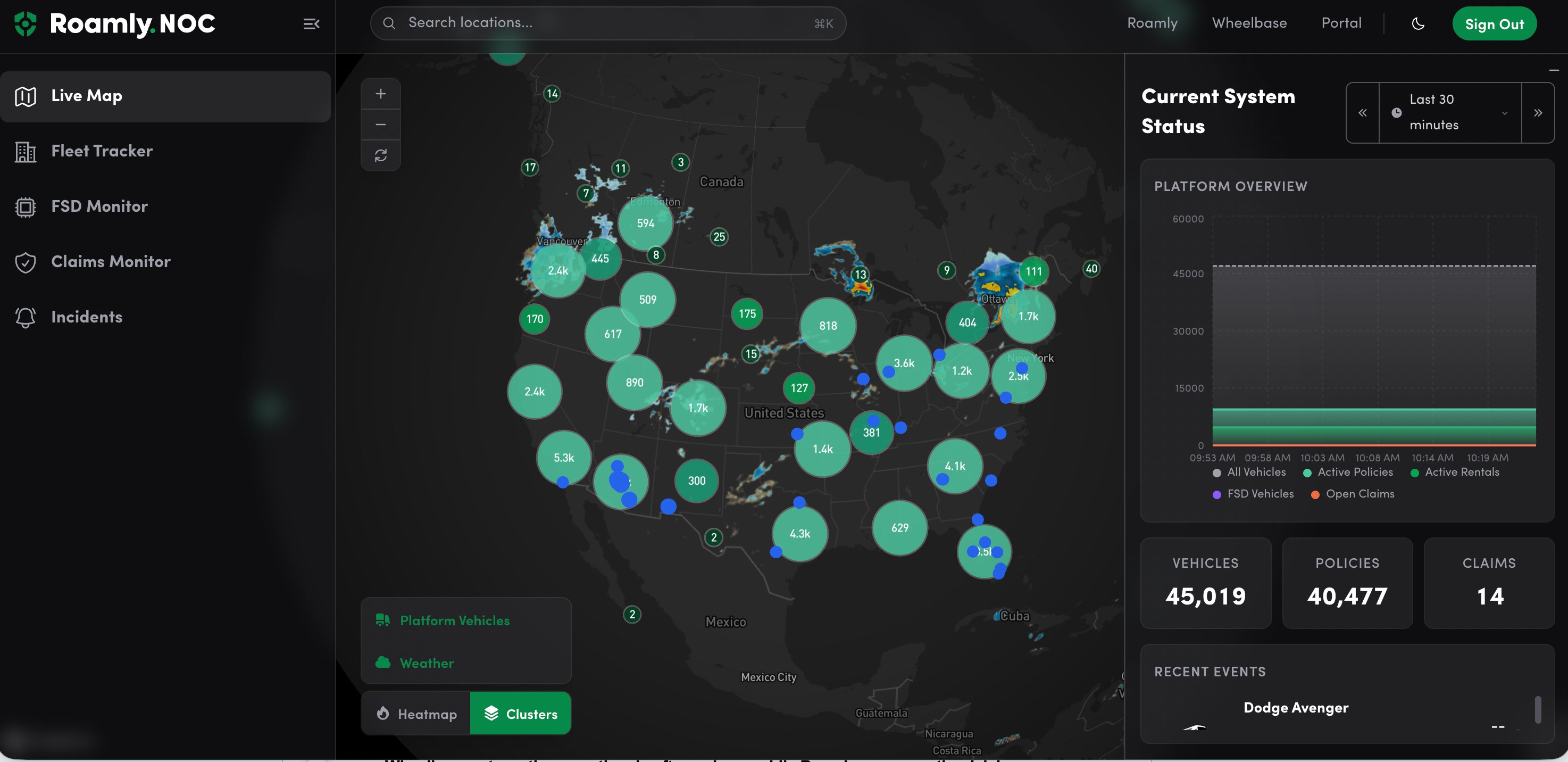
Task: Go to previous time range with double-left arrows
Action: (x=1362, y=113)
